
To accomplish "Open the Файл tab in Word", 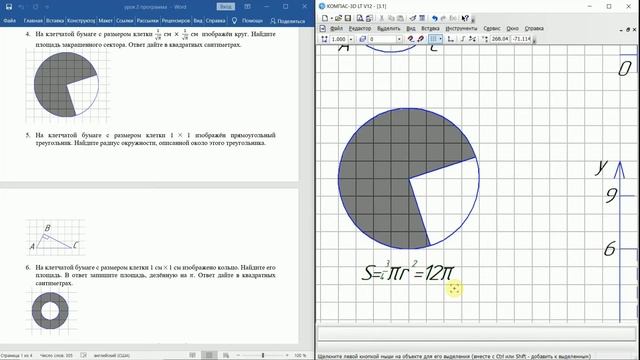I will tap(10, 20).
